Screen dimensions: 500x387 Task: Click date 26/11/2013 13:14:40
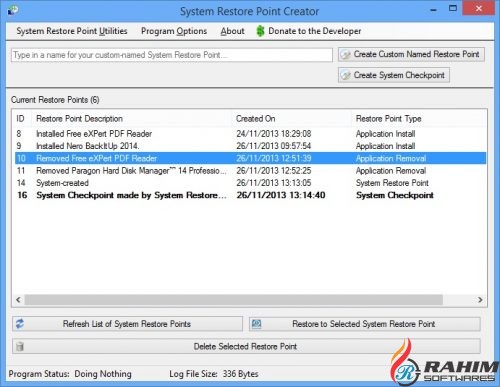(x=281, y=195)
